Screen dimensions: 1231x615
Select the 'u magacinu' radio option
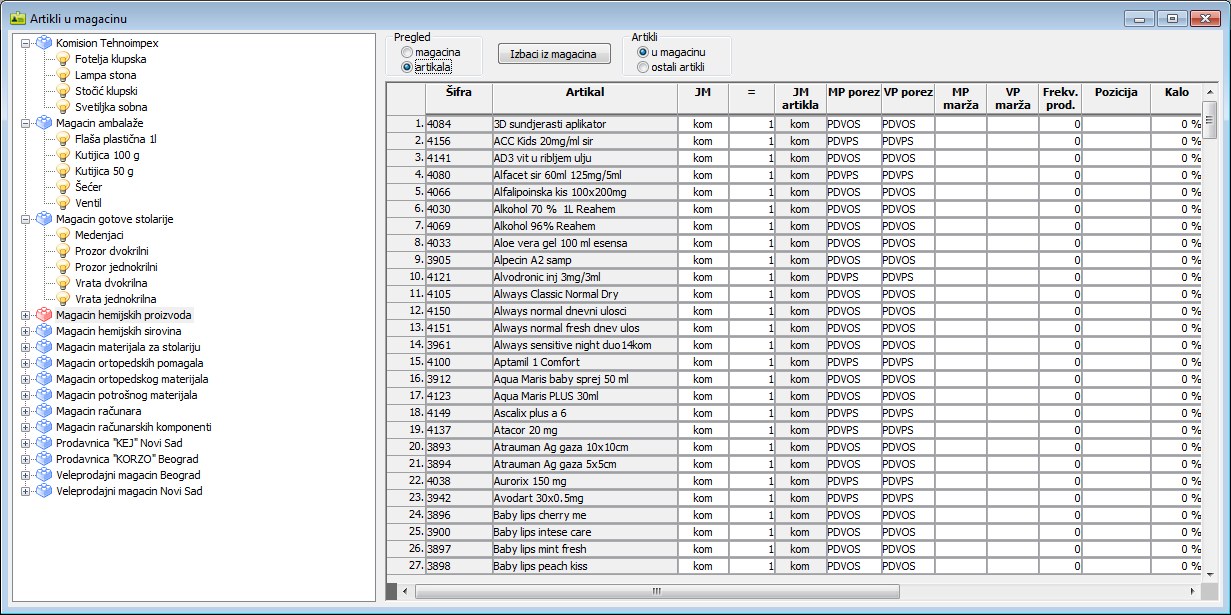point(642,52)
